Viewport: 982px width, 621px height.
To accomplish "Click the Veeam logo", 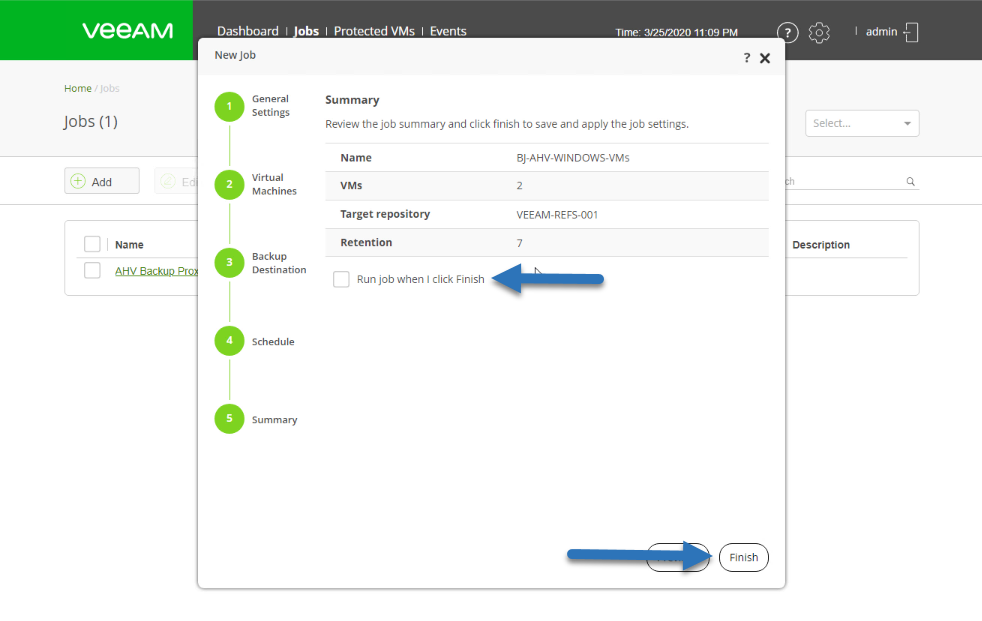I will pyautogui.click(x=128, y=31).
